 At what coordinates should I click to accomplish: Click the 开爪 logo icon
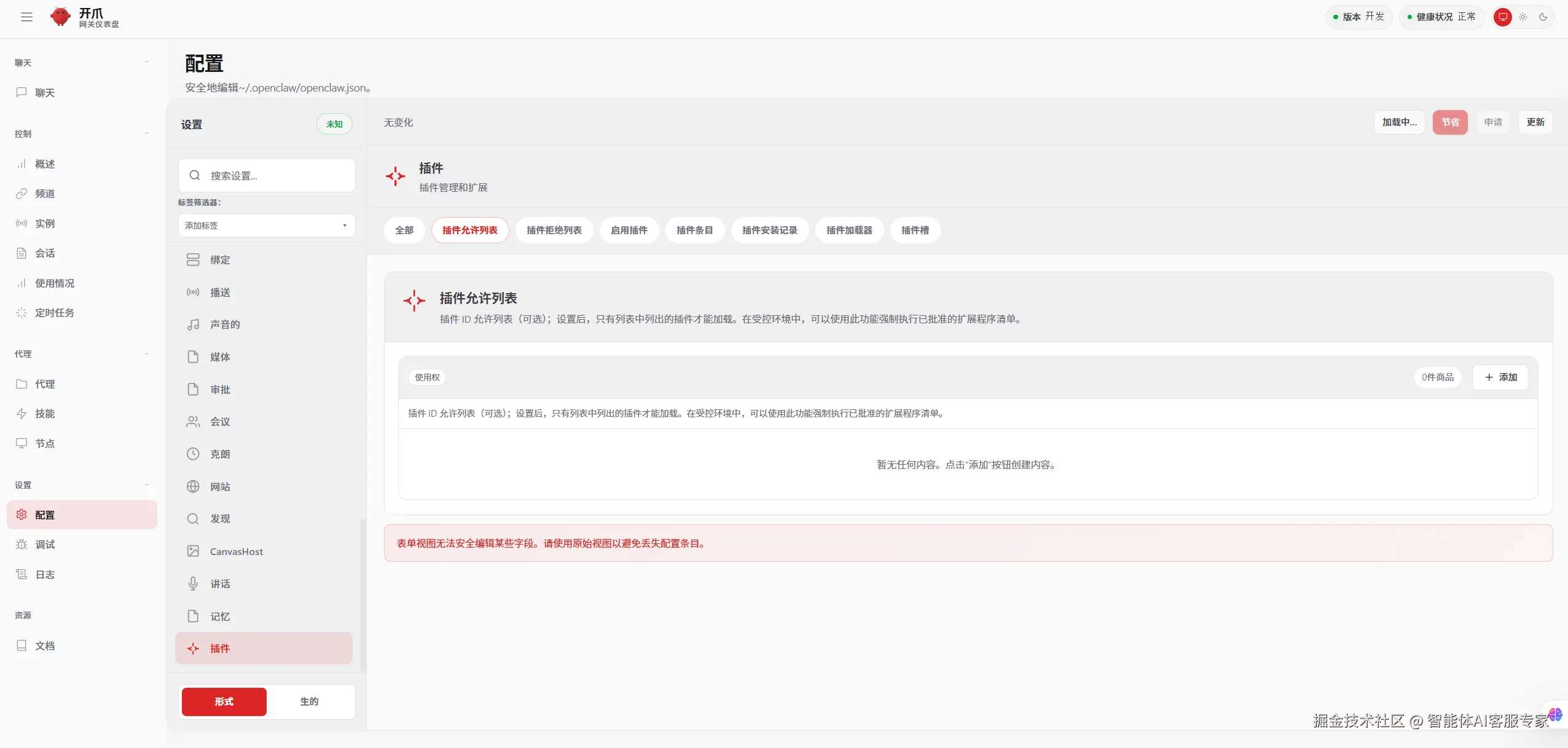click(60, 17)
